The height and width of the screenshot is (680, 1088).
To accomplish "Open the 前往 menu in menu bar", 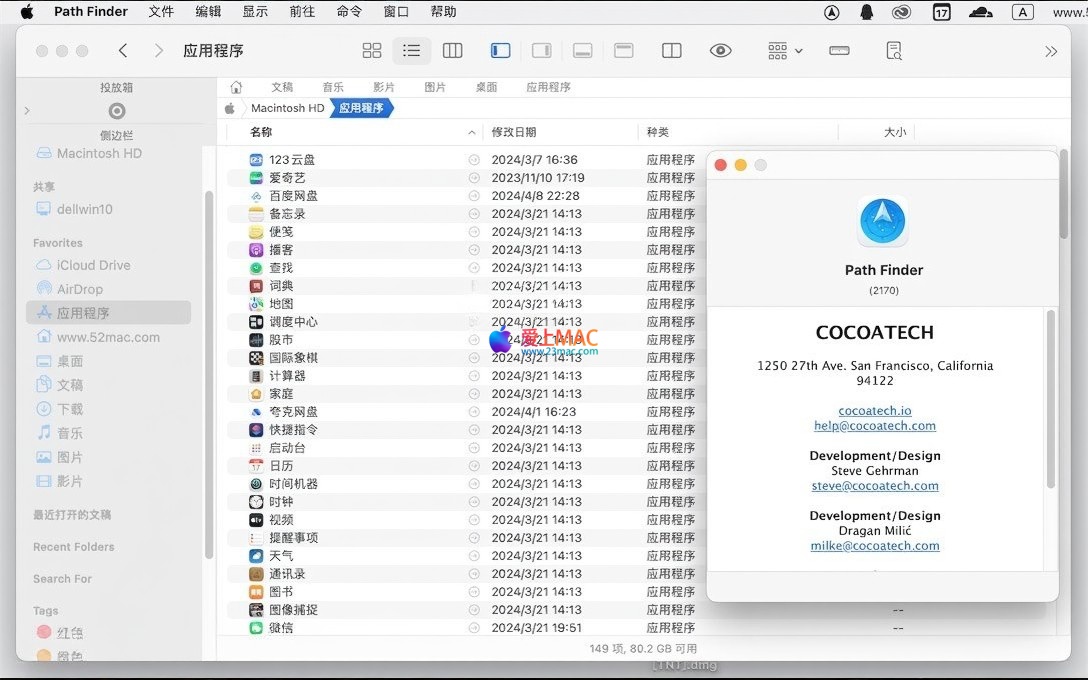I will (x=302, y=12).
